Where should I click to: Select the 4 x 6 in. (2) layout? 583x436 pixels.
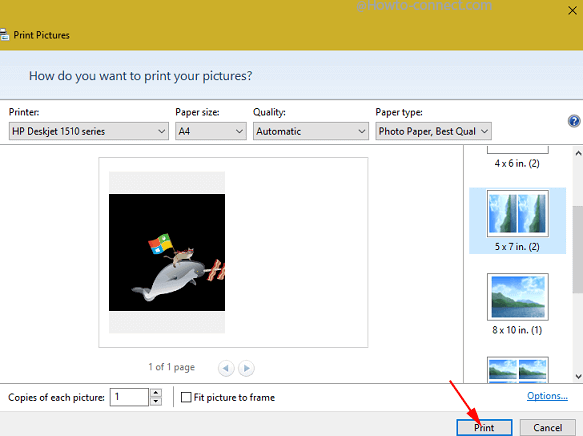517,158
